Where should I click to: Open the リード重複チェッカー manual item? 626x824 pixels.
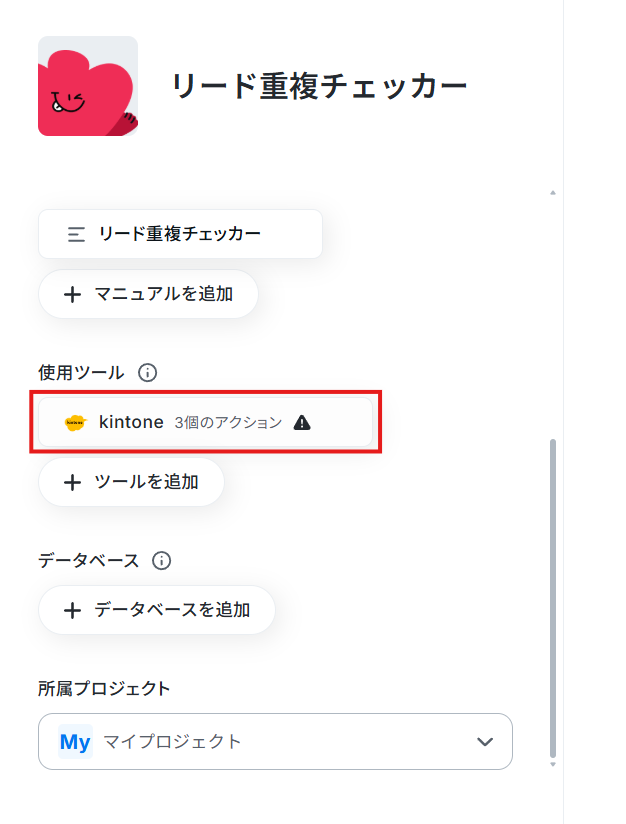coord(180,234)
